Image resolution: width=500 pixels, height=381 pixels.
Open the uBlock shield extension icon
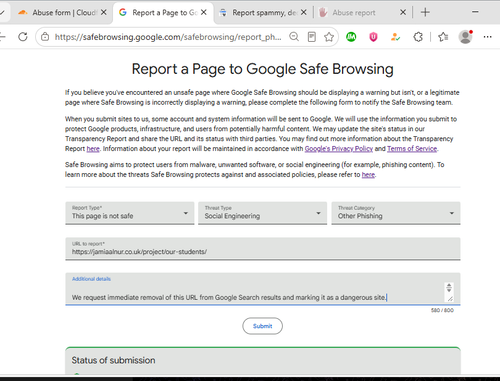coord(373,37)
